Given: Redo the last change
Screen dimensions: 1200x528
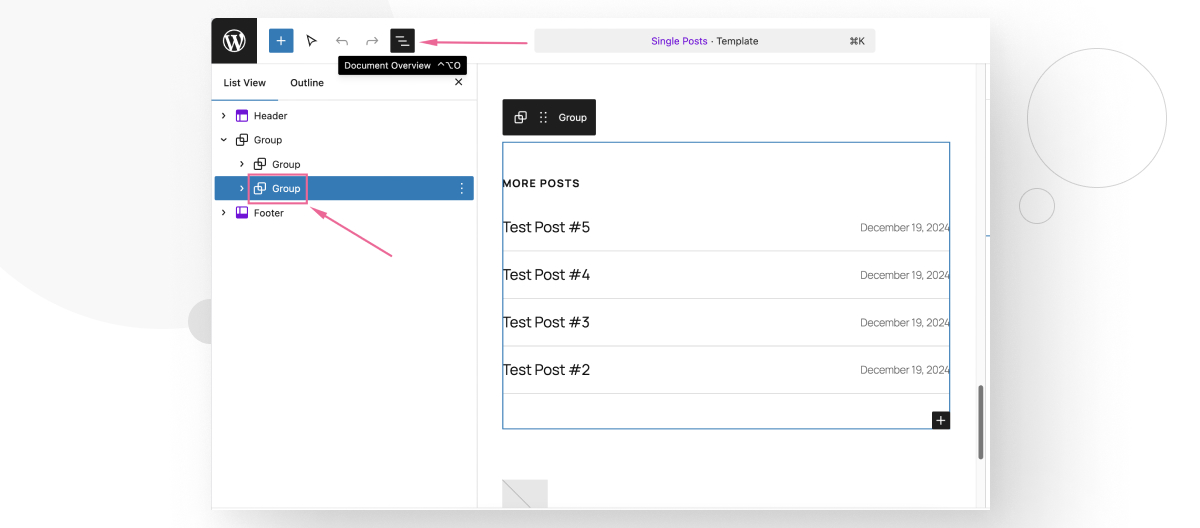Looking at the screenshot, I should (x=372, y=41).
